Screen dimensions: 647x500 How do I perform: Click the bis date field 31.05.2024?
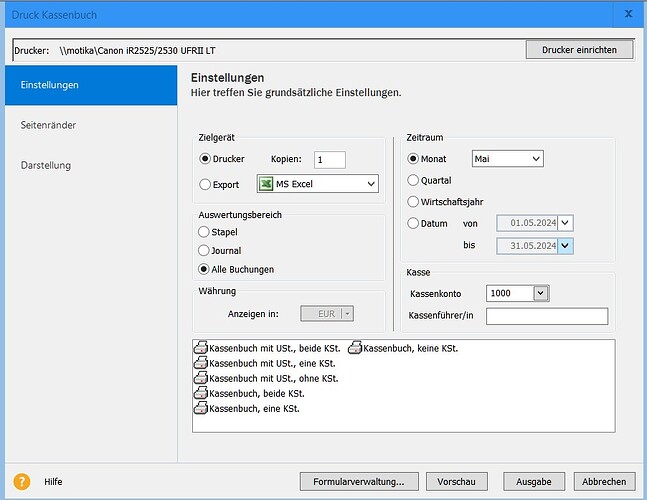tap(527, 246)
